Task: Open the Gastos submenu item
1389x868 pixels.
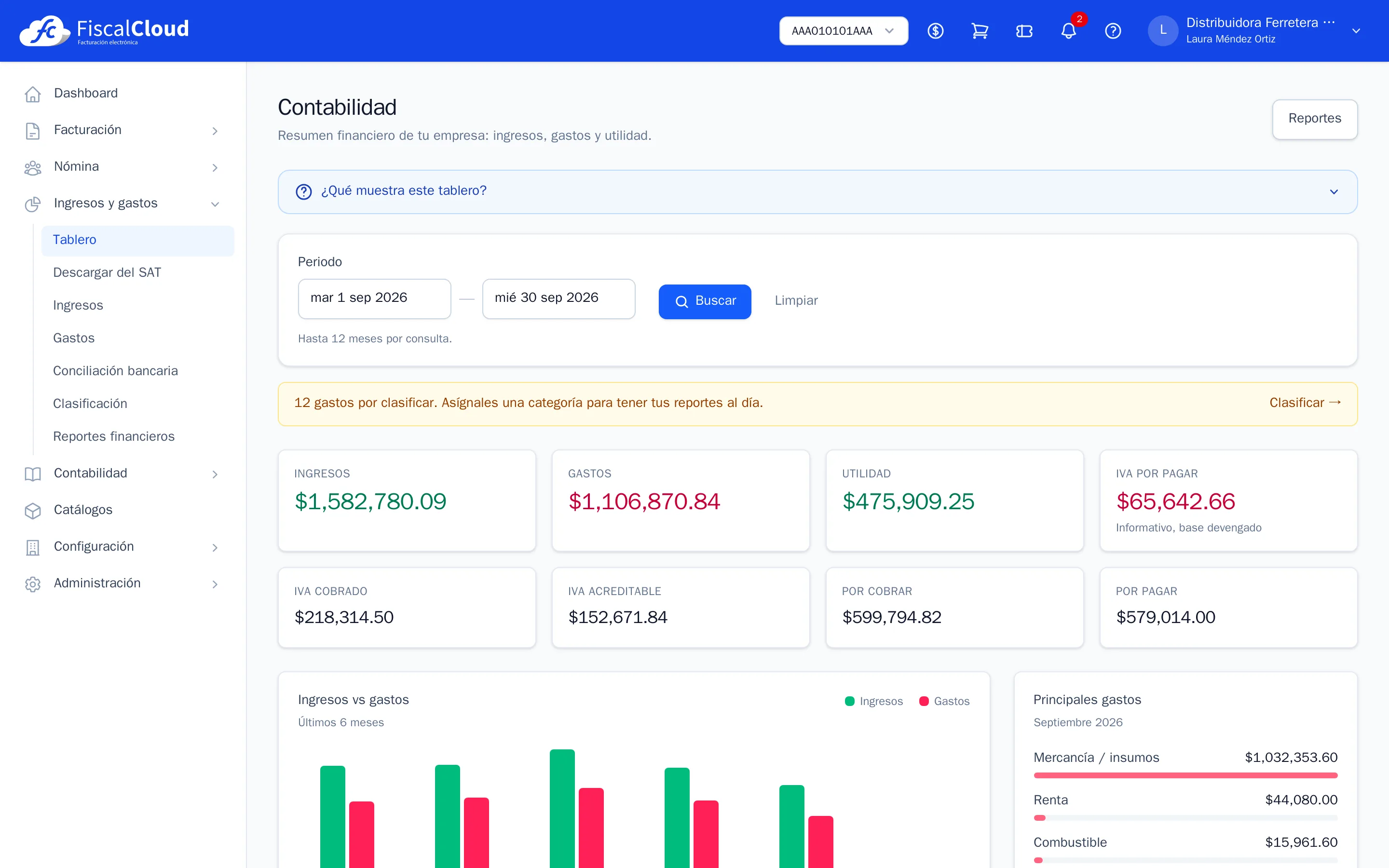Action: [x=138, y=338]
